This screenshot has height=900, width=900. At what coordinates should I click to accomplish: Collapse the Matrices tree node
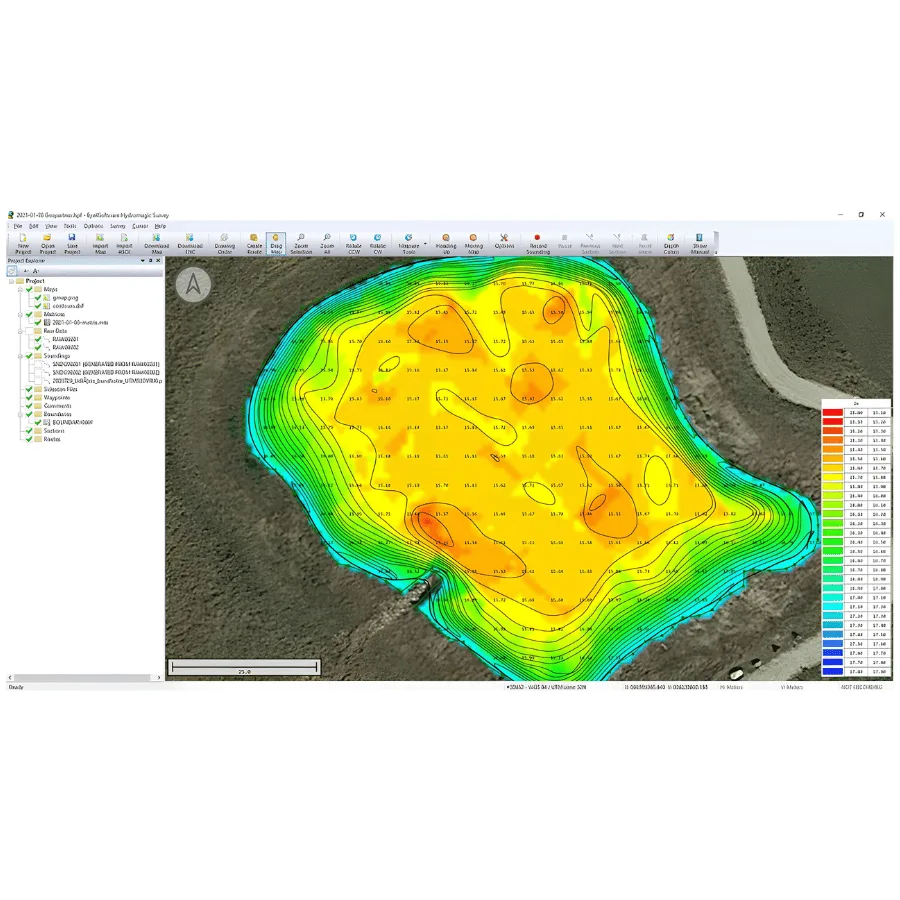(20, 314)
